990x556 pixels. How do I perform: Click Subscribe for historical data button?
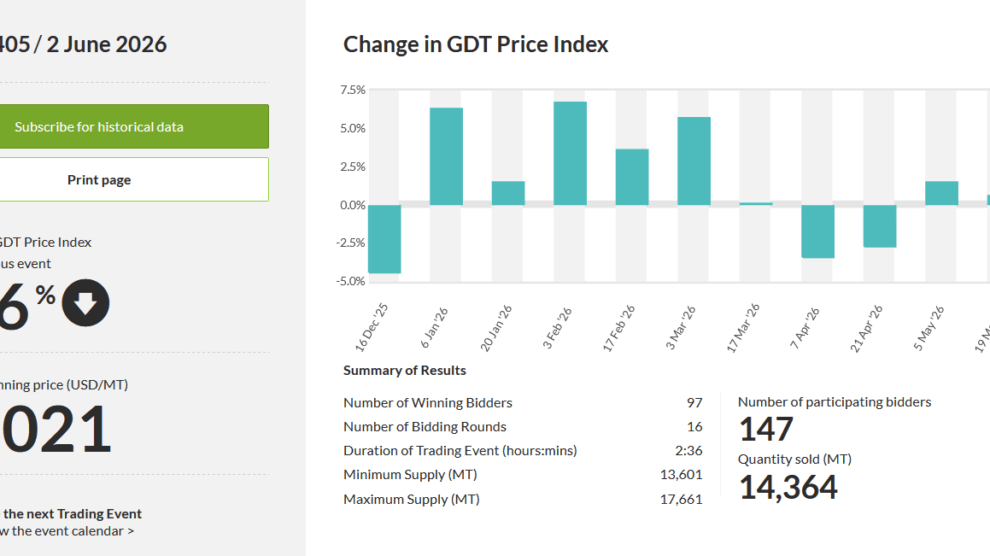[x=134, y=126]
